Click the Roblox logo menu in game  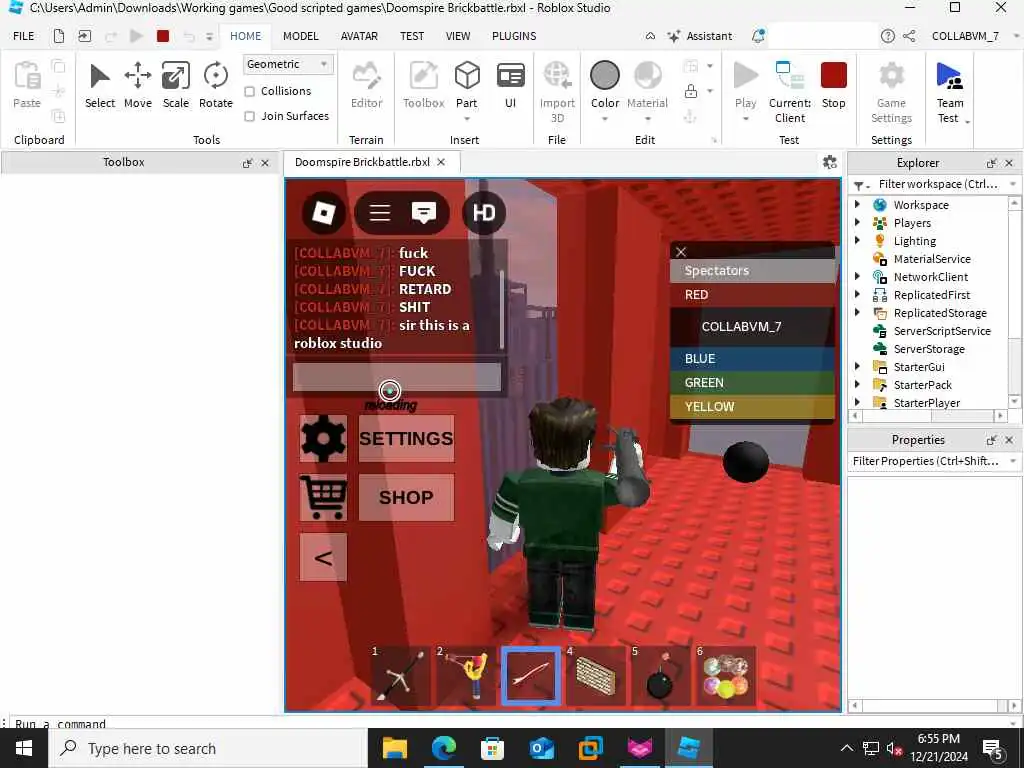(x=324, y=212)
